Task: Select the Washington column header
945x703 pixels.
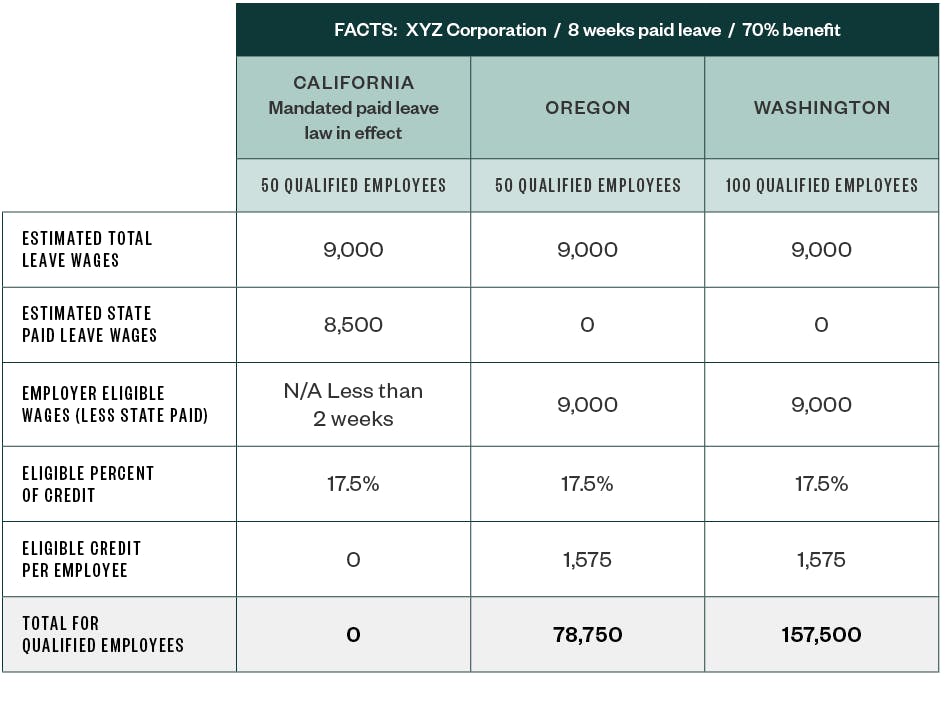Action: coord(821,108)
